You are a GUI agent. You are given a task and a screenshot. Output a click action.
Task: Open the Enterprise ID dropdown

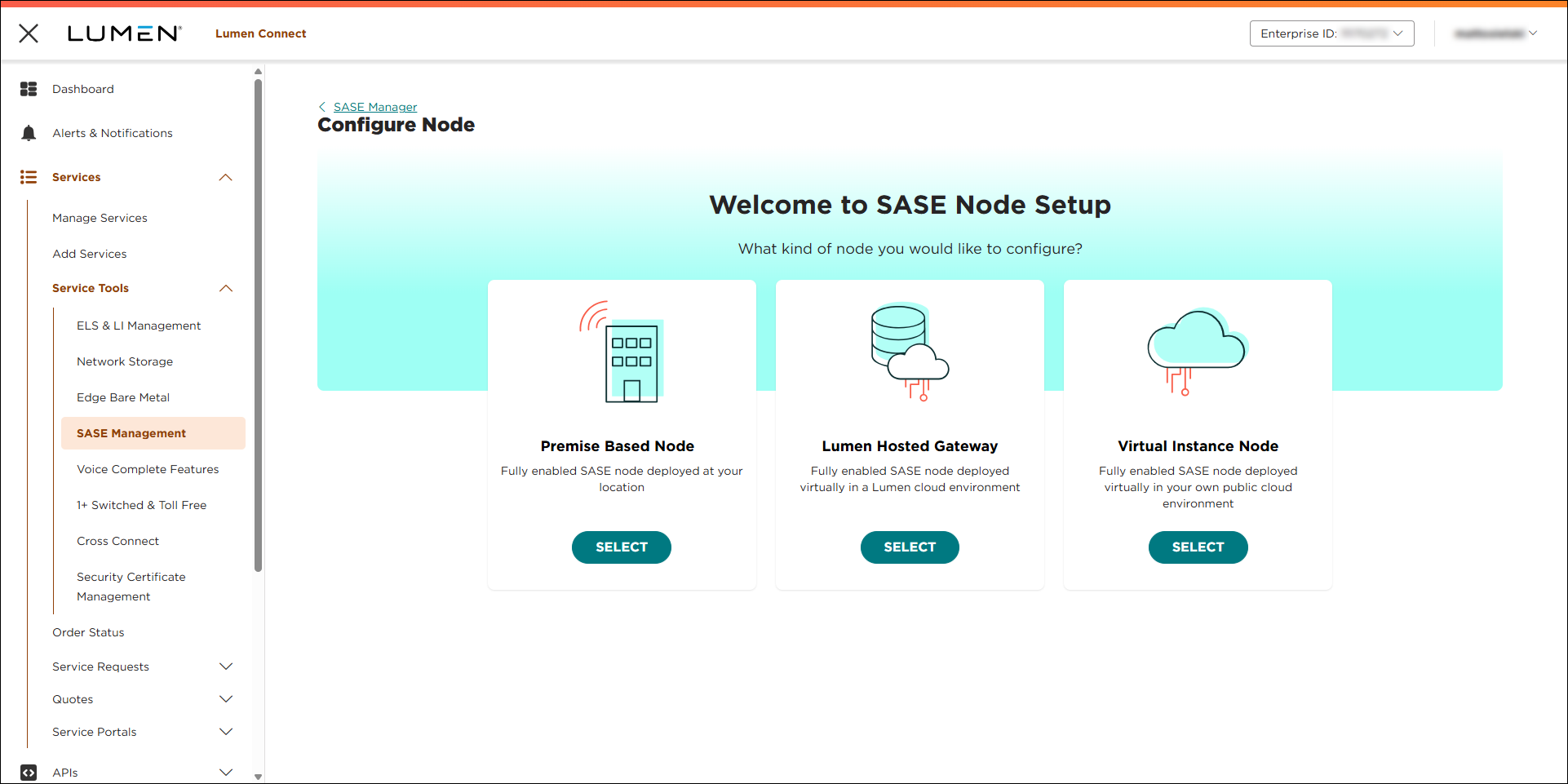[x=1331, y=33]
